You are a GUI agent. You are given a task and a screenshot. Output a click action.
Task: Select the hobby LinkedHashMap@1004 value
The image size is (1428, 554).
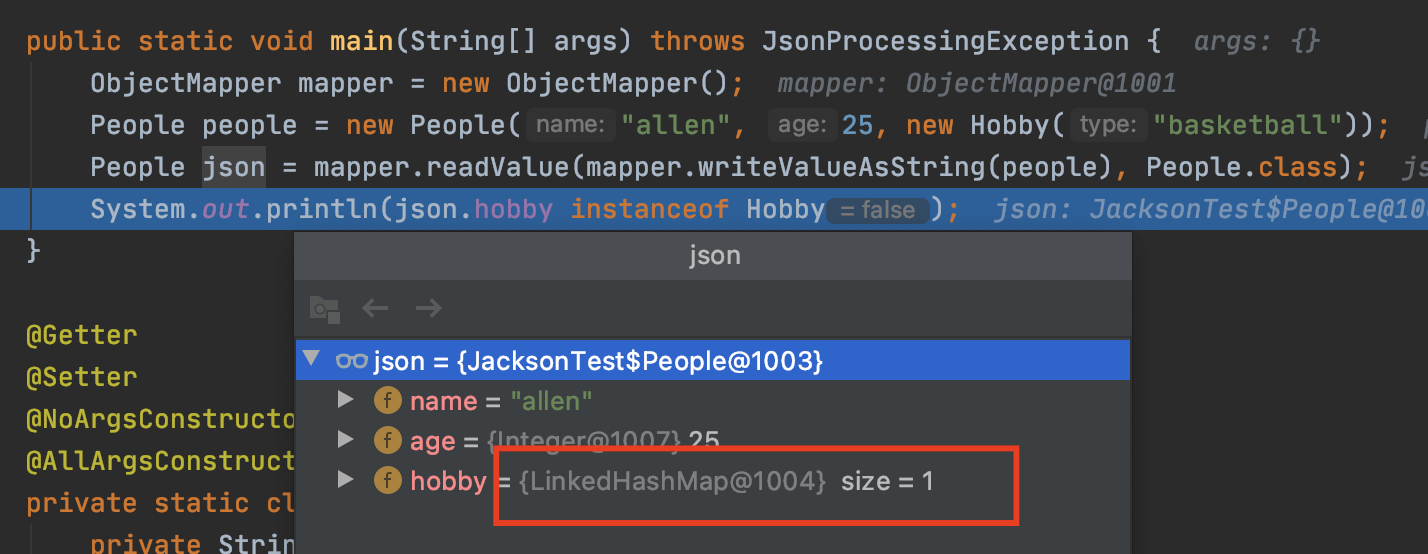tap(673, 481)
